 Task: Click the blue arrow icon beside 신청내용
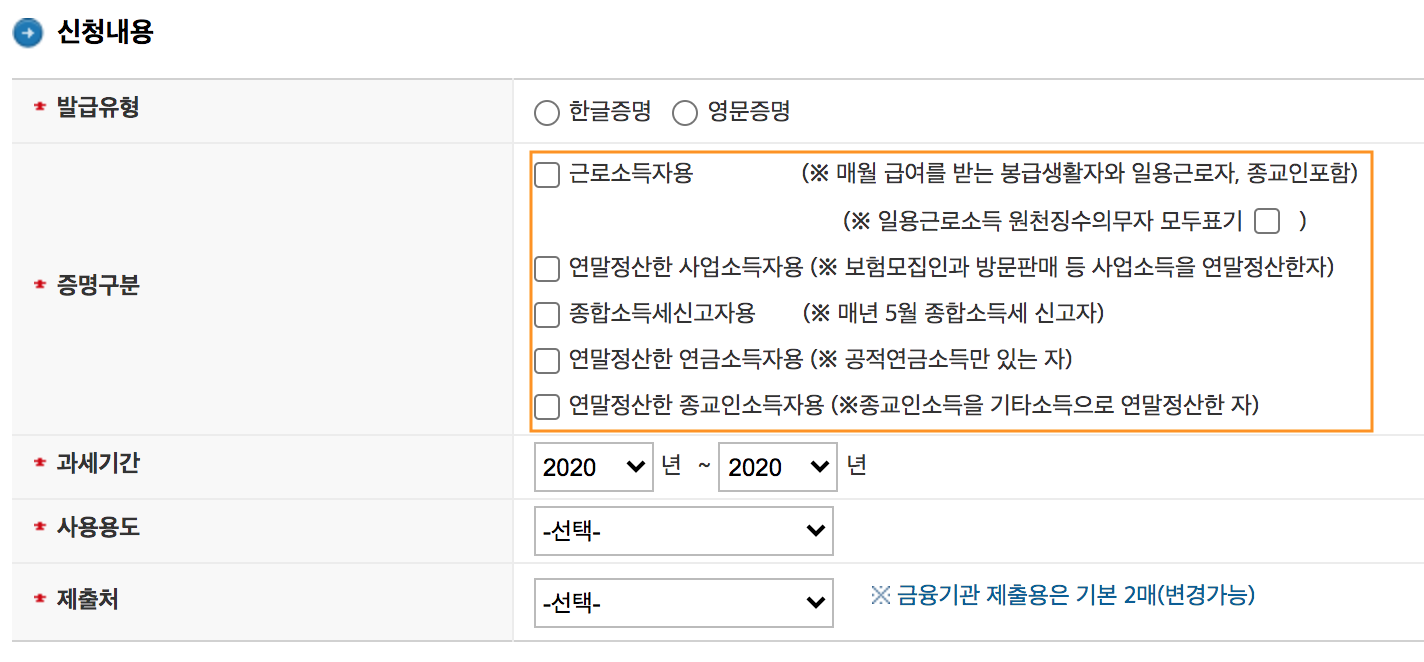click(27, 32)
